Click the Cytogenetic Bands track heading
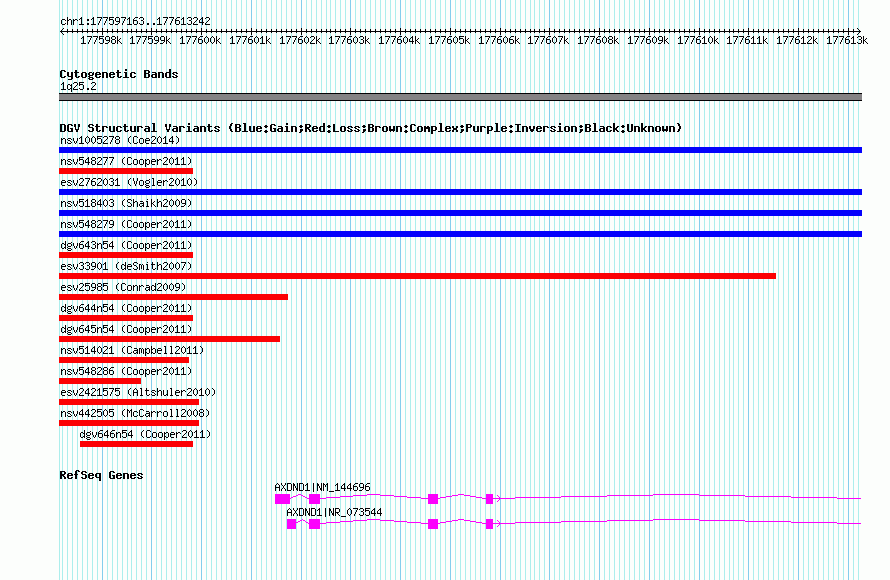The height and width of the screenshot is (580, 890). click(119, 74)
